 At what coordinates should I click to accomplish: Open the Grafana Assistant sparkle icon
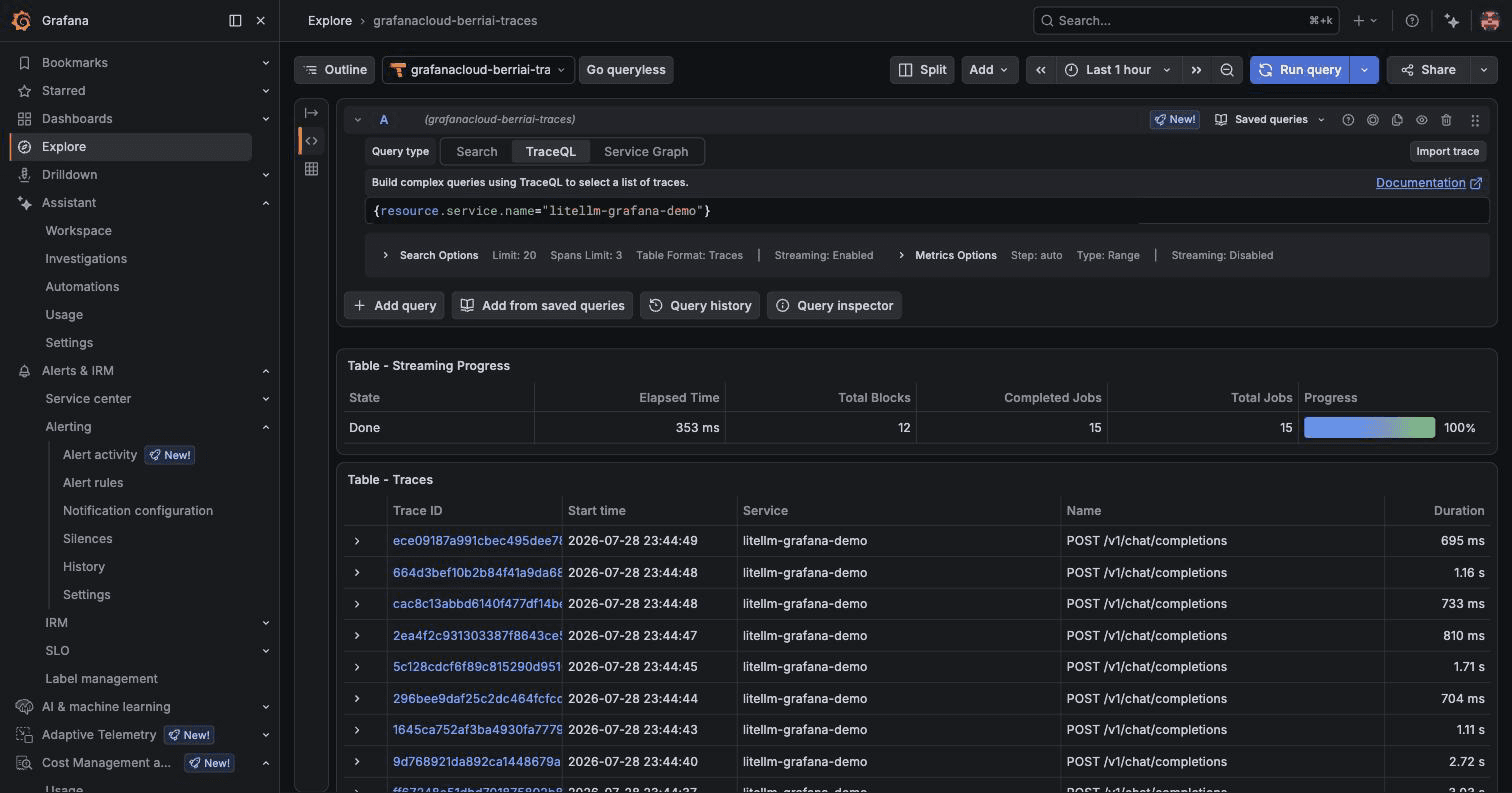pyautogui.click(x=1452, y=20)
